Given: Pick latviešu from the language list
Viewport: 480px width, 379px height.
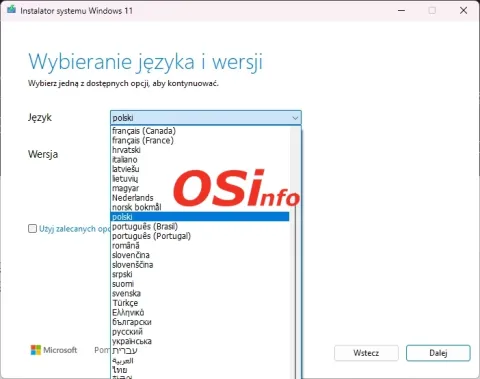Looking at the screenshot, I should (x=200, y=169).
